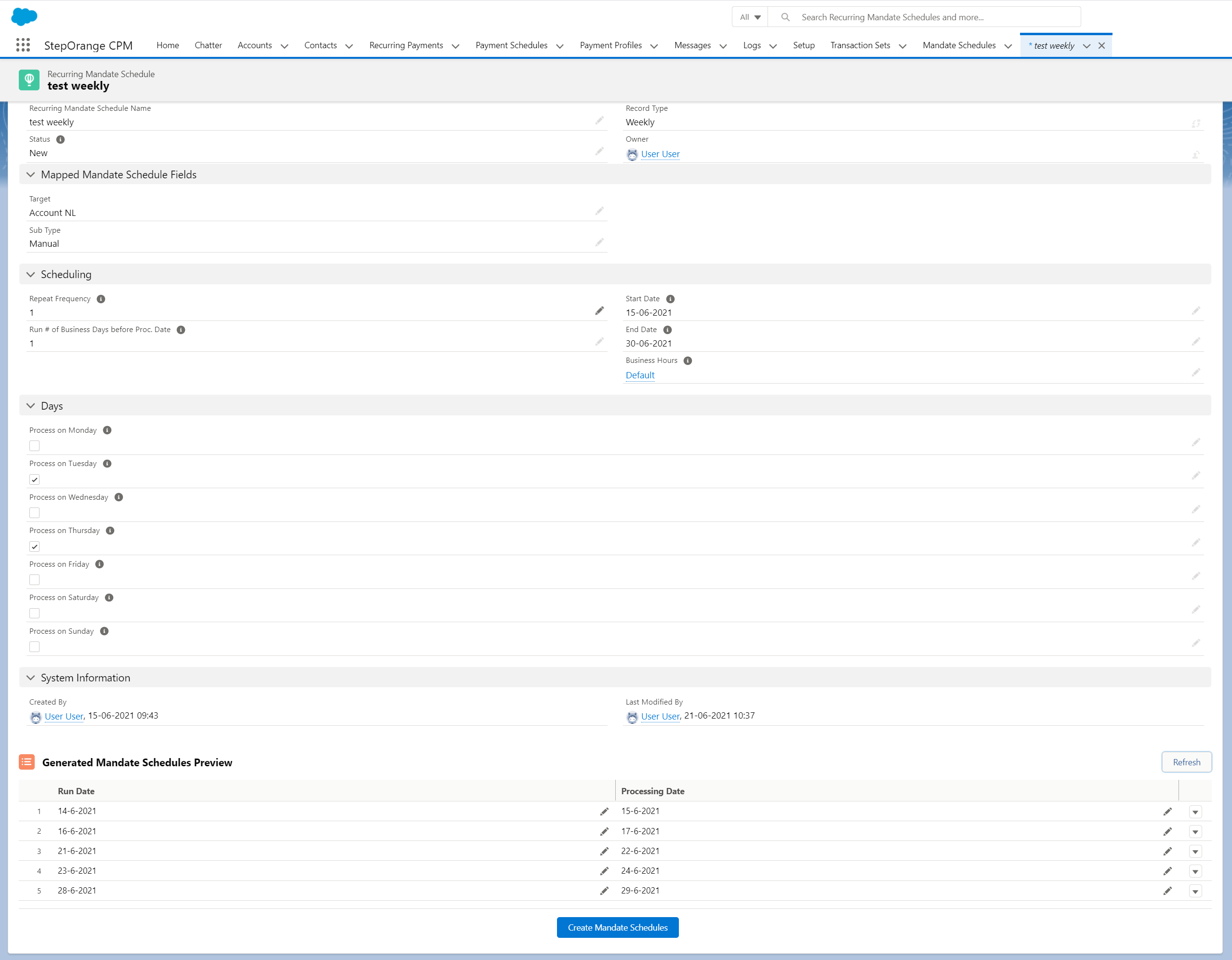Image resolution: width=1232 pixels, height=960 pixels.
Task: Click the info icon beside Repeat Frequency
Action: tap(101, 298)
